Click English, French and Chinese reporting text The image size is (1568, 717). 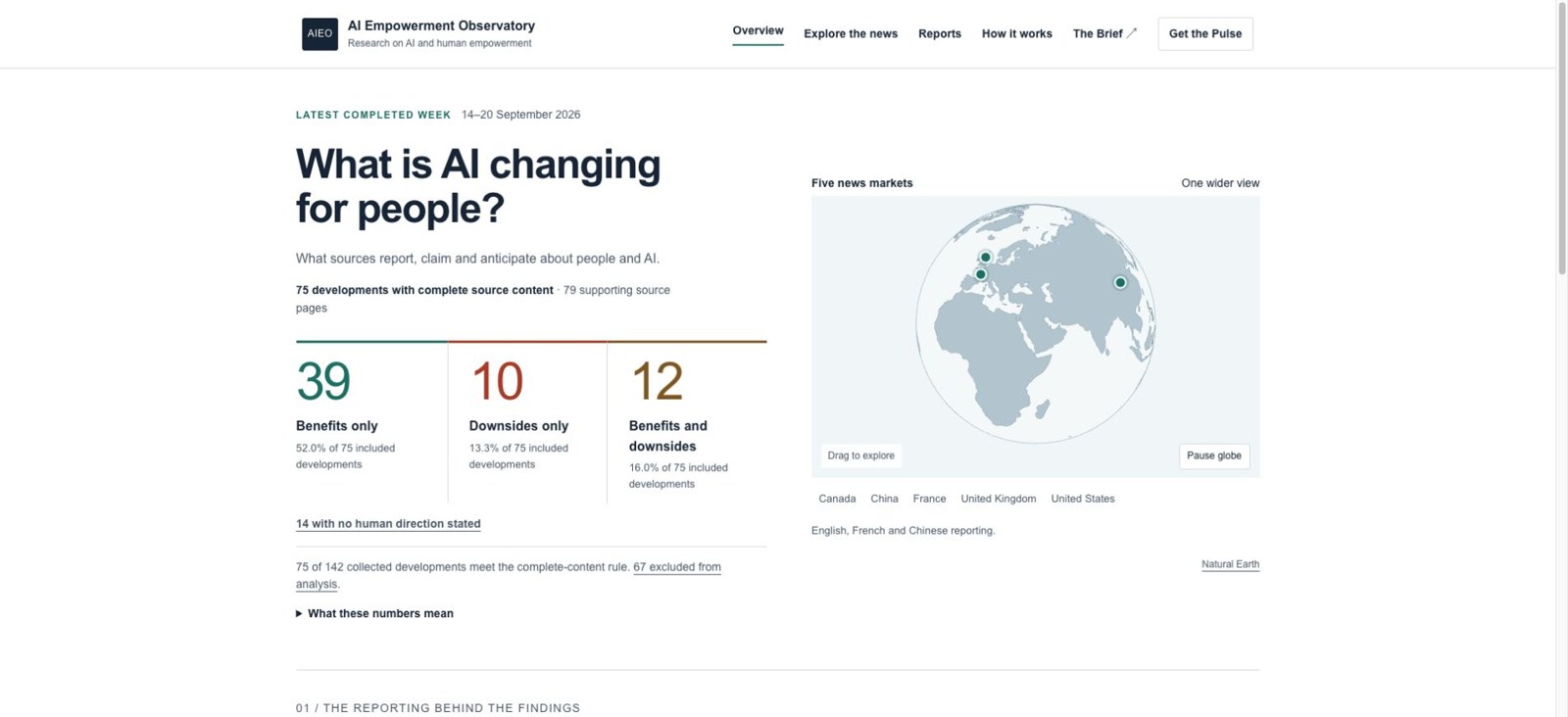click(903, 531)
